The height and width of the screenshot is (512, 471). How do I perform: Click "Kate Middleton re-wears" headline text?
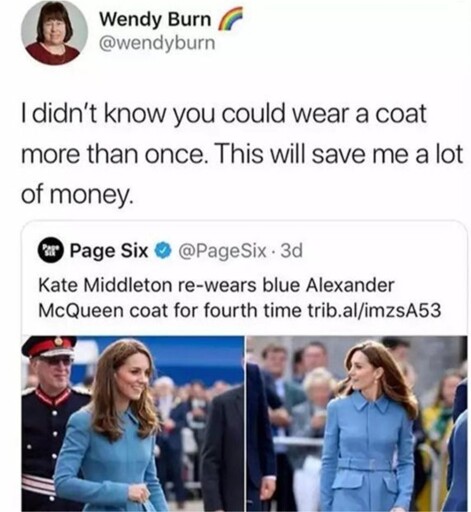(147, 285)
